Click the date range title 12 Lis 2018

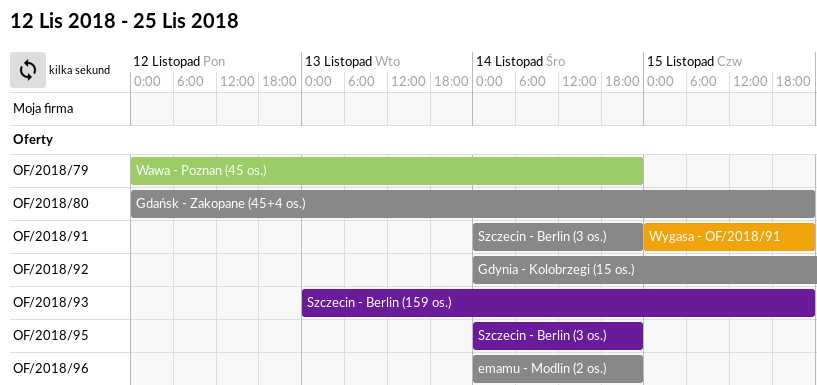pos(63,21)
